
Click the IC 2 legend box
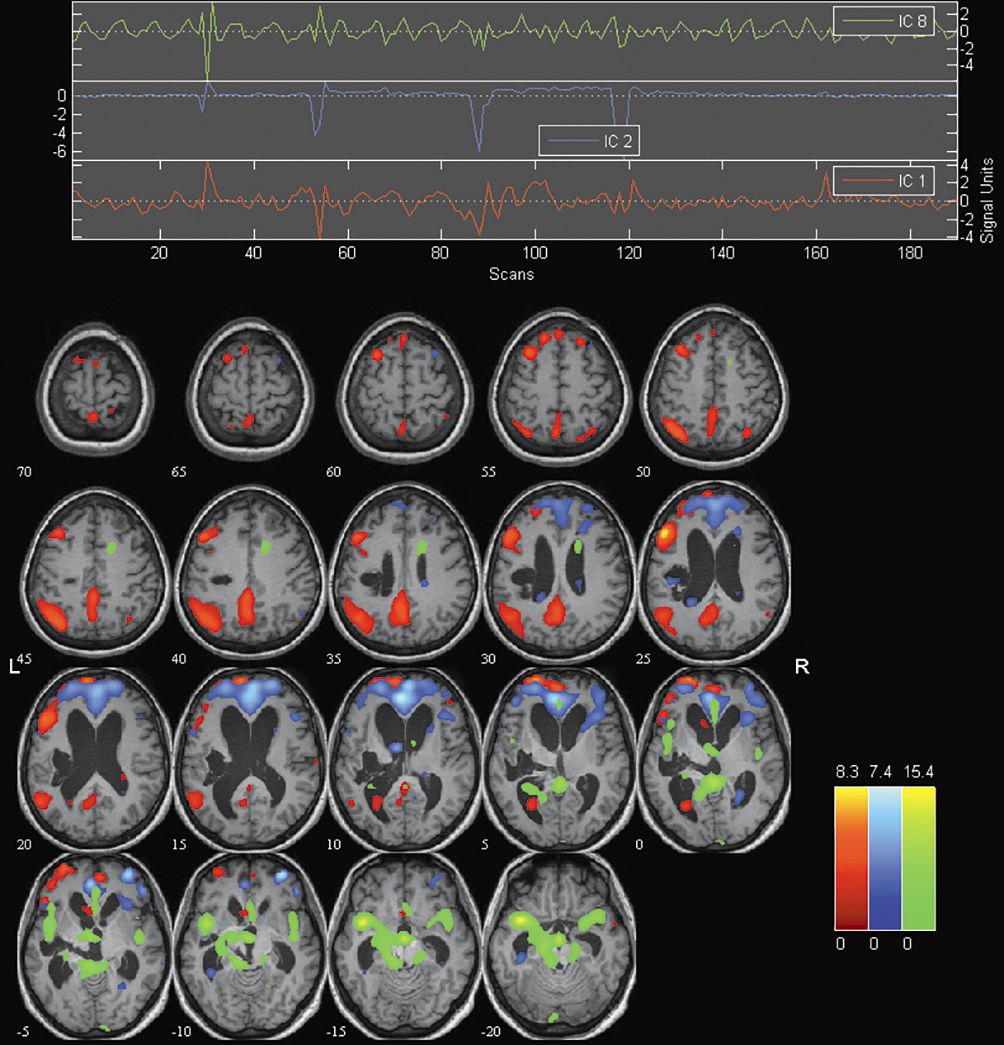coord(588,141)
